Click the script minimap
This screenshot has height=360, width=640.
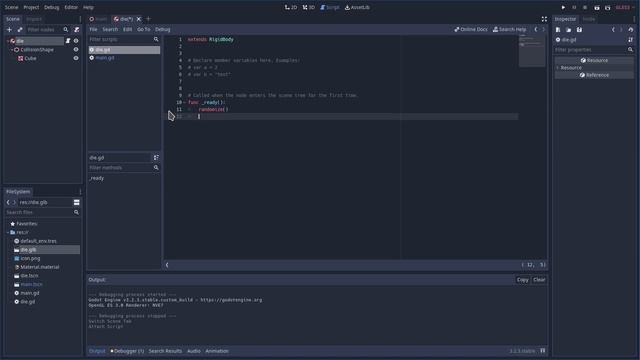point(532,51)
